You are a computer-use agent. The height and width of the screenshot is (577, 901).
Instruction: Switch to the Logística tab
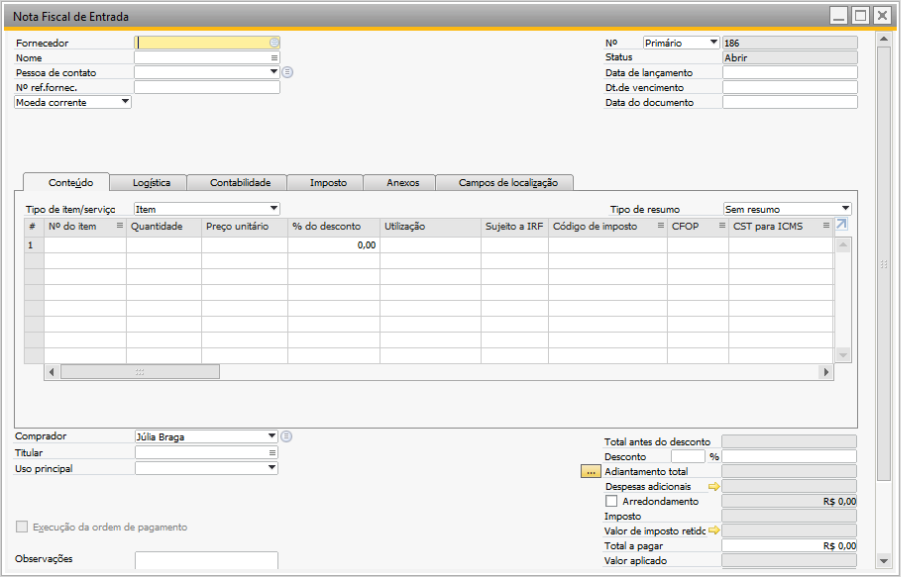coord(151,182)
